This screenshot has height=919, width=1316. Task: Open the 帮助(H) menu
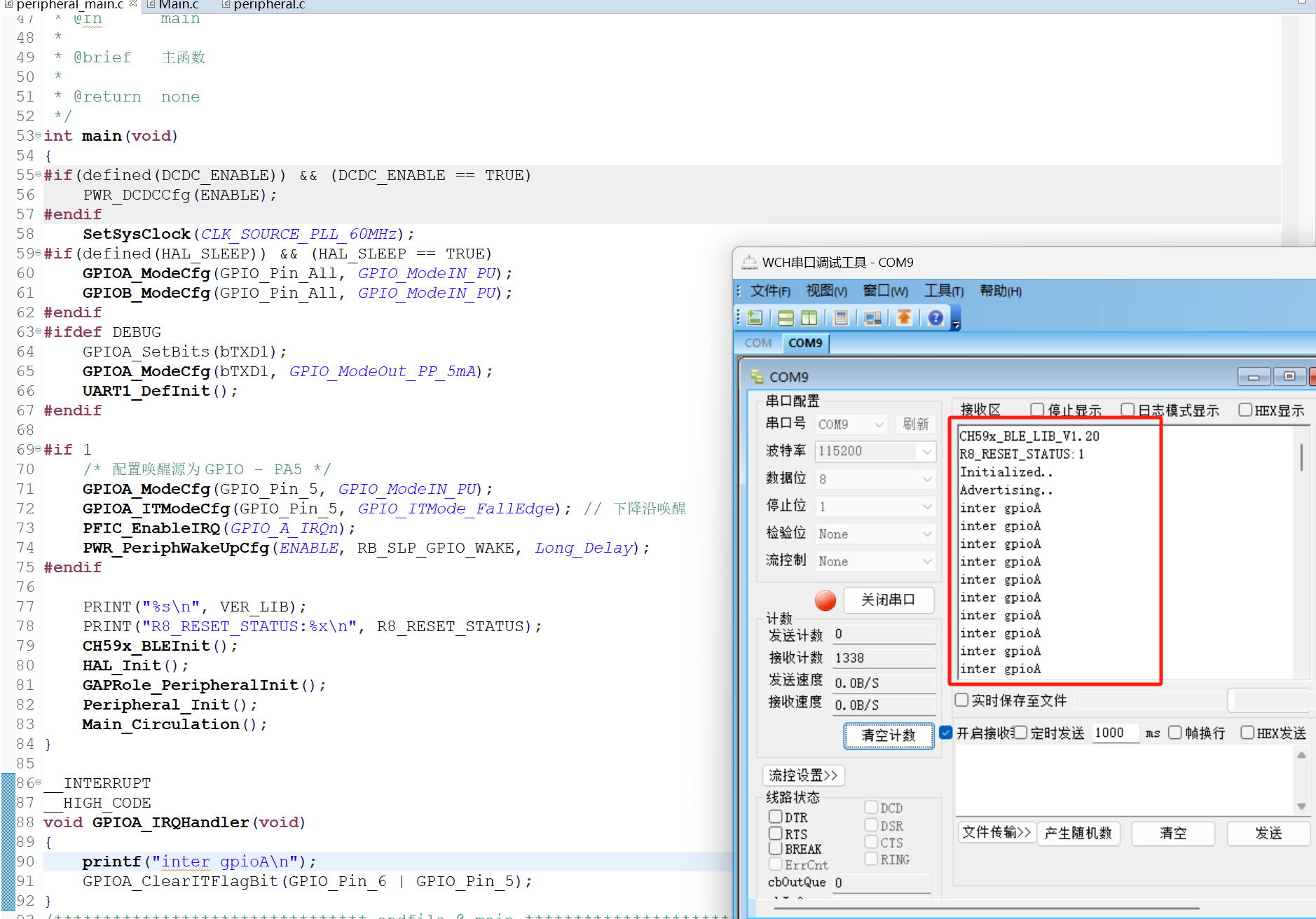pos(1000,291)
